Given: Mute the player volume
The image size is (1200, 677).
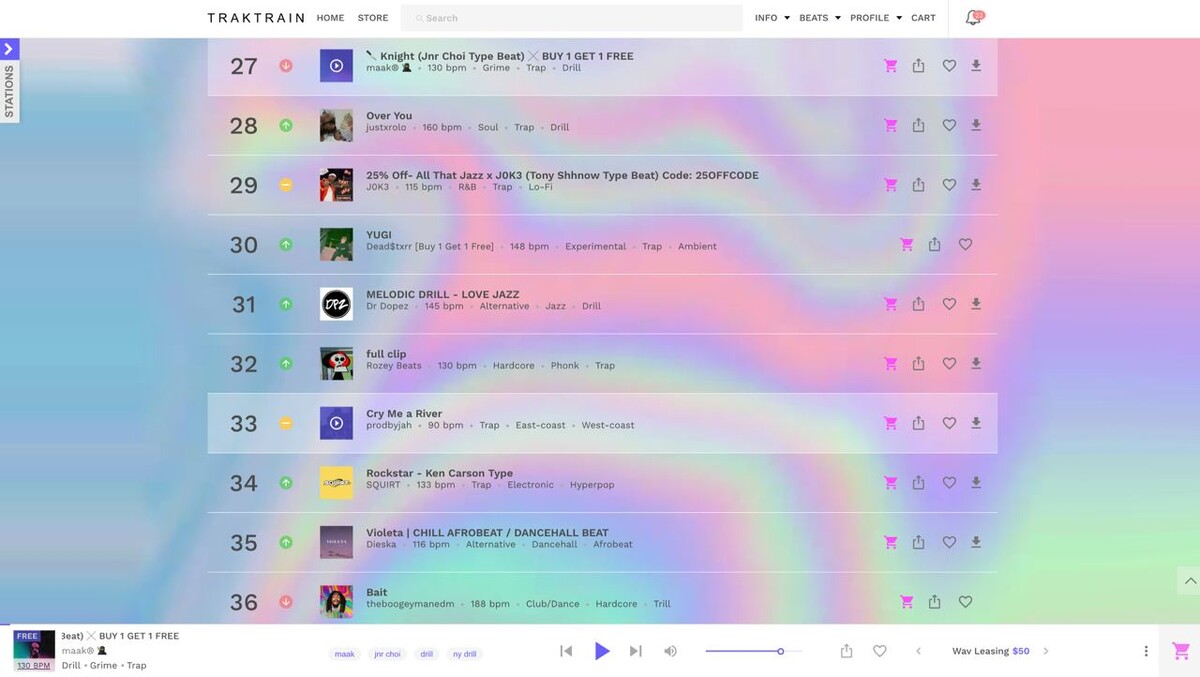Looking at the screenshot, I should [x=670, y=651].
